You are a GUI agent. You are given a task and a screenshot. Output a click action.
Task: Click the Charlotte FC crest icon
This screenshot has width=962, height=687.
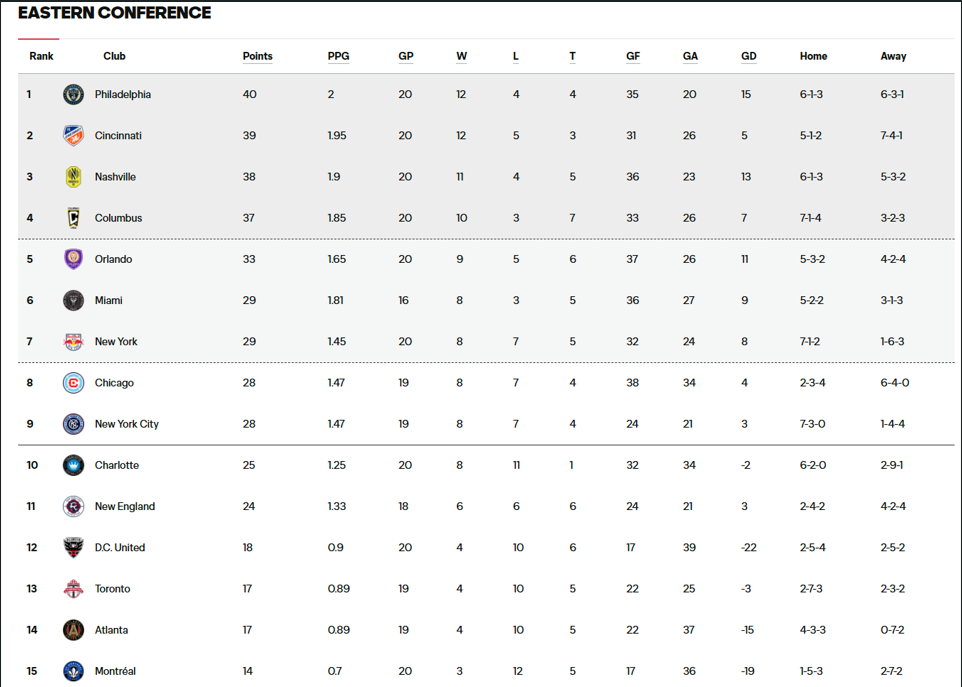pos(74,465)
